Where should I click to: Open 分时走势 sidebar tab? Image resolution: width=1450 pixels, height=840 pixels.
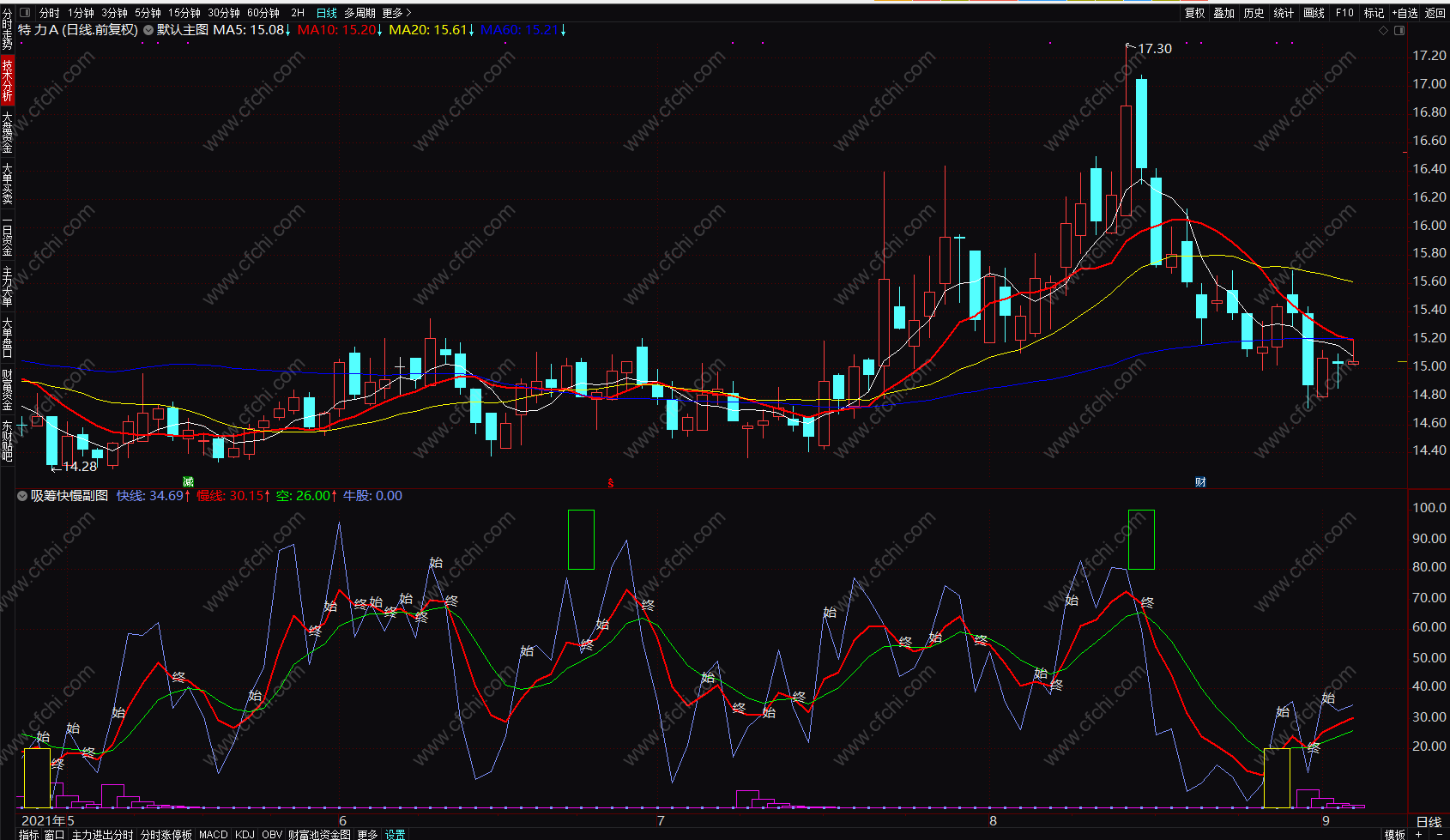(7, 31)
